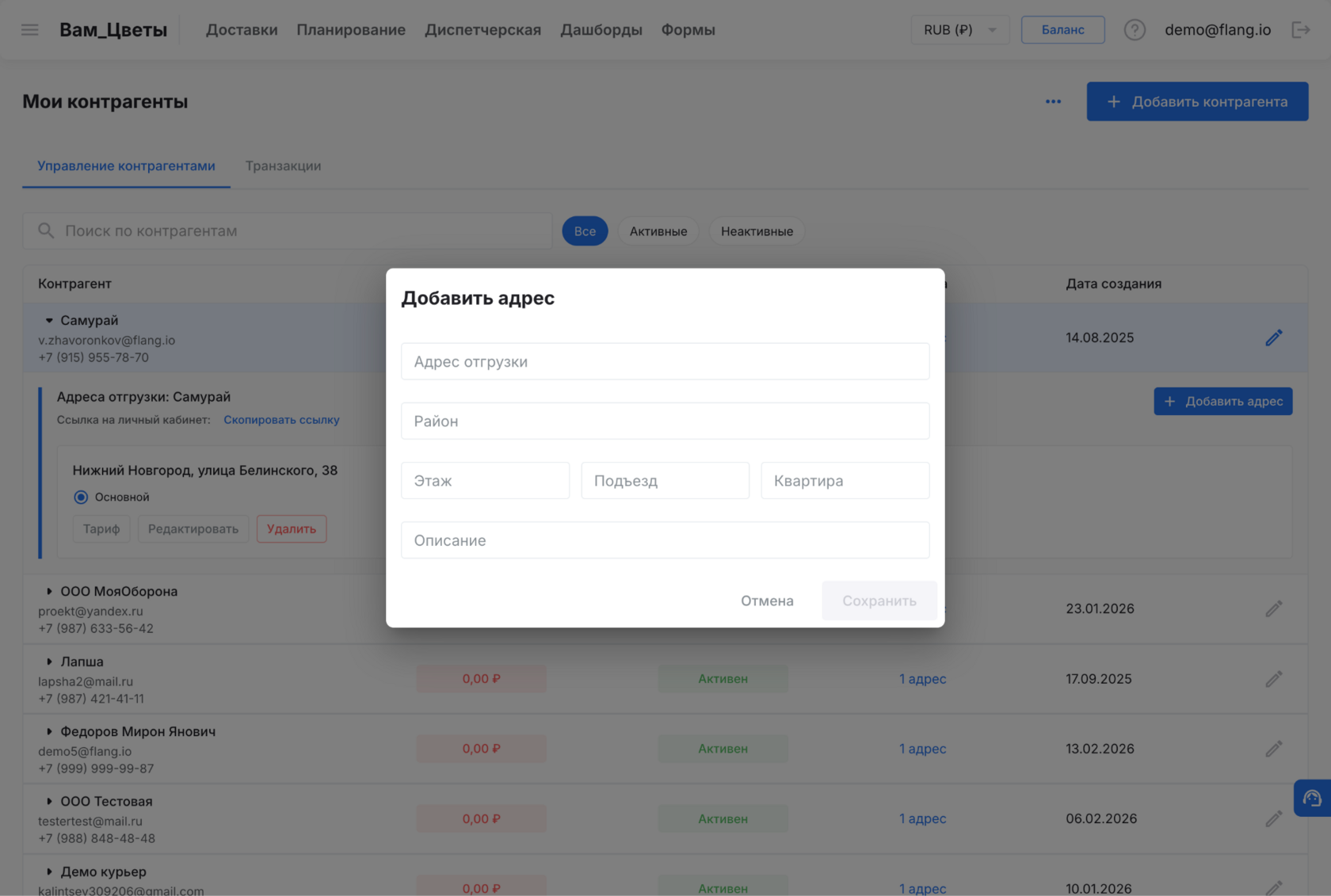The width and height of the screenshot is (1331, 896).
Task: Expand the ООО Тестовая row
Action: (49, 801)
